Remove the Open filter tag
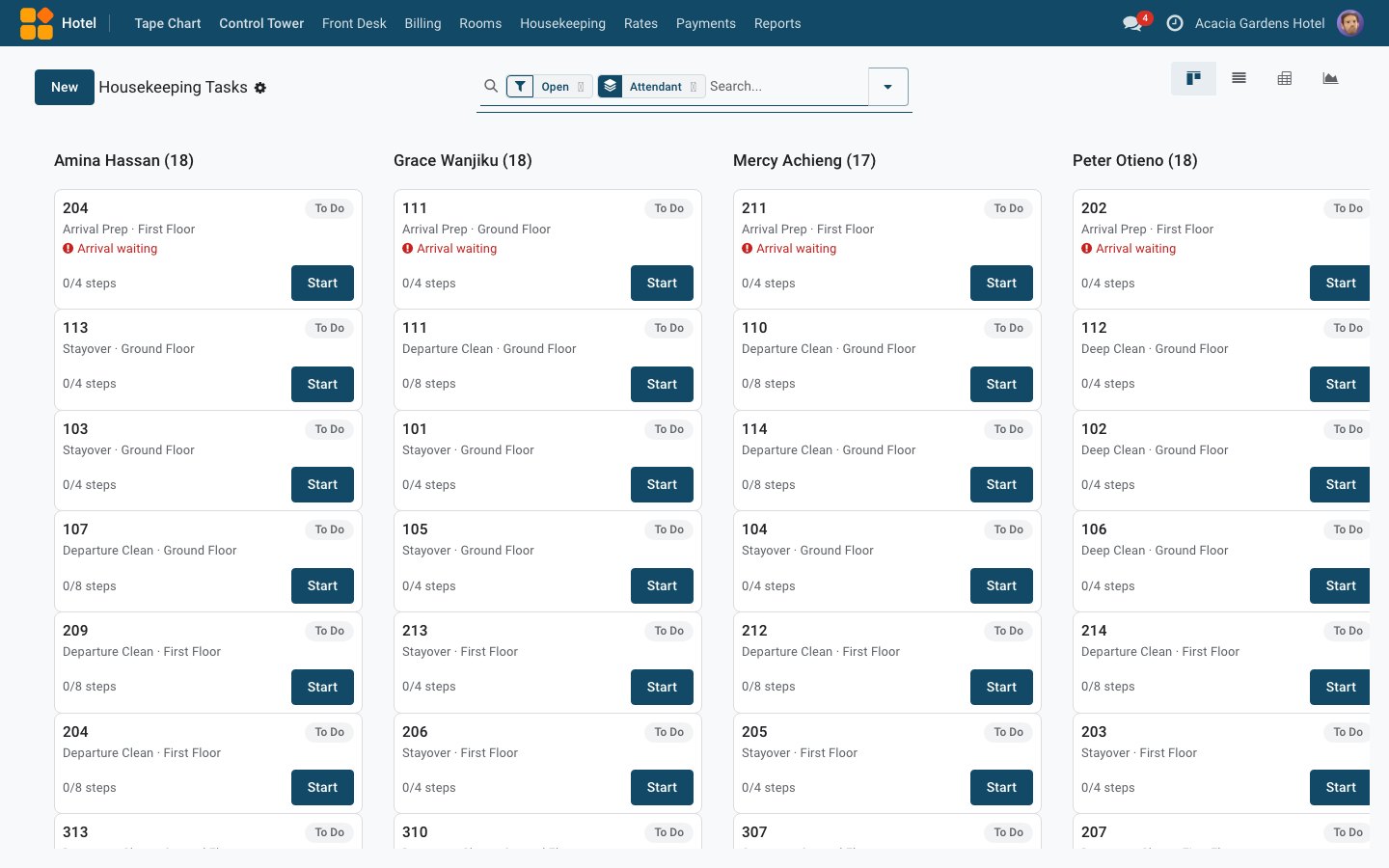This screenshot has height=868, width=1389. (x=581, y=87)
